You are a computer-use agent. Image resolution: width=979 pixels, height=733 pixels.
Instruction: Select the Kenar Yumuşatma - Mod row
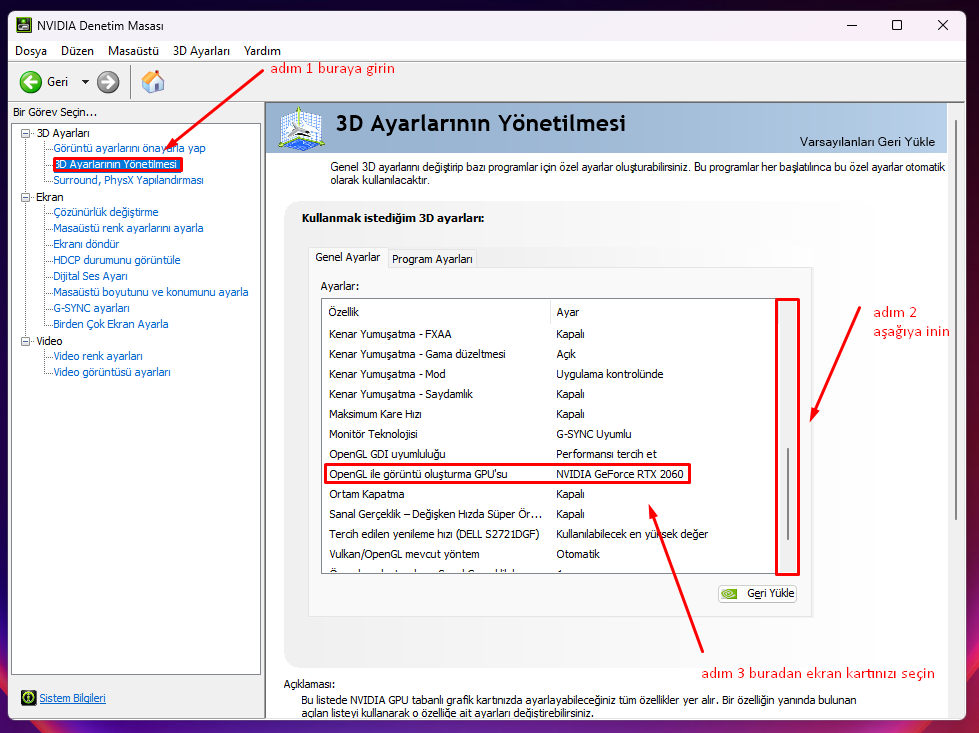[x=549, y=374]
